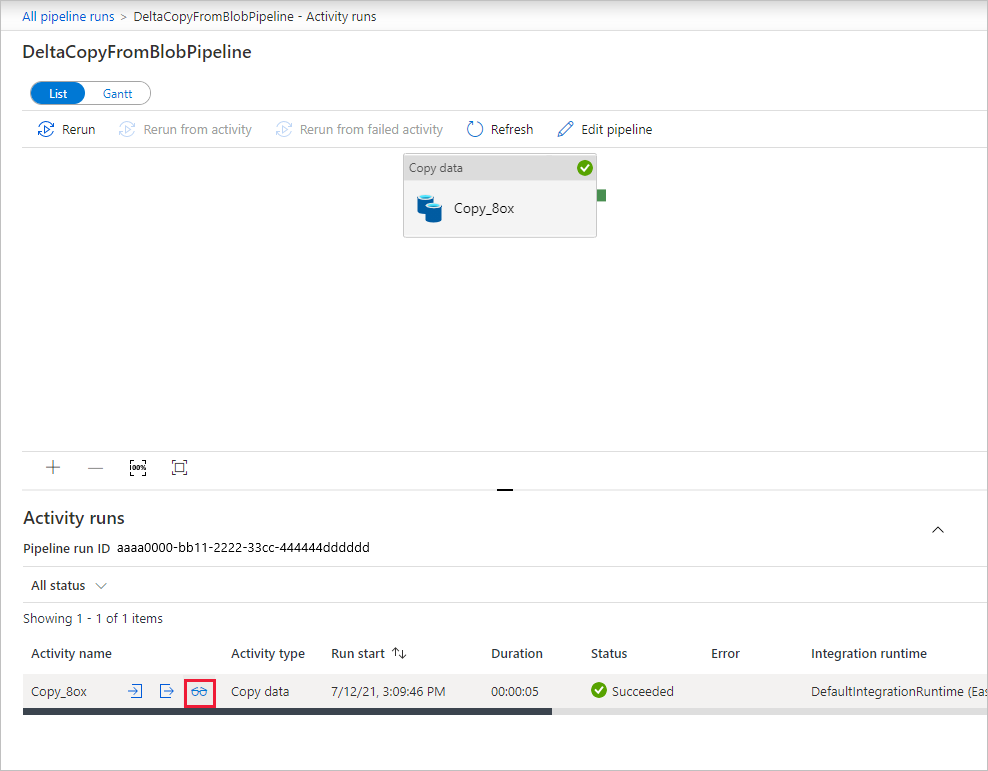Refresh the activity runs list
Image resolution: width=988 pixels, height=771 pixels.
pyautogui.click(x=499, y=128)
